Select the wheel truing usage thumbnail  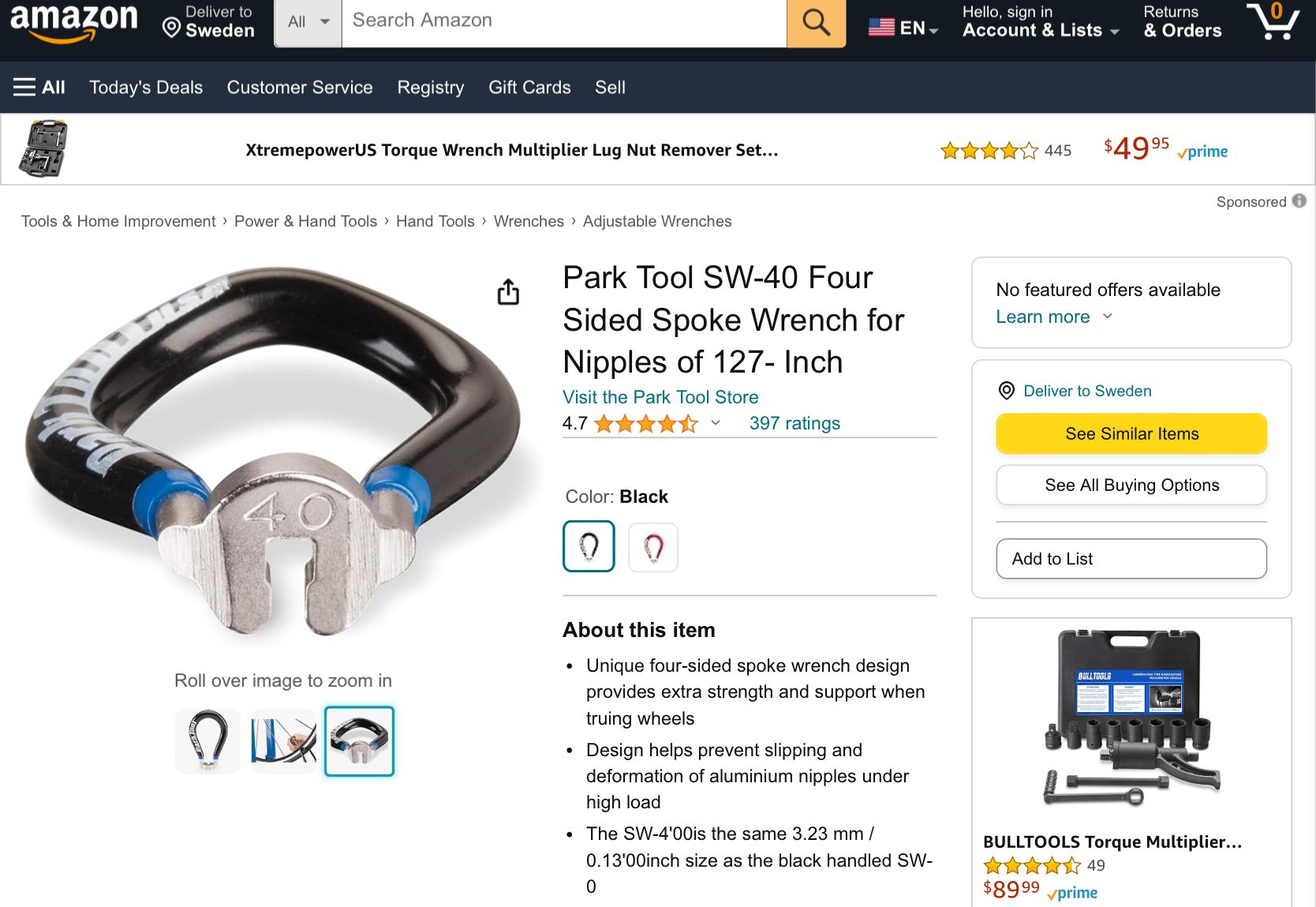283,740
